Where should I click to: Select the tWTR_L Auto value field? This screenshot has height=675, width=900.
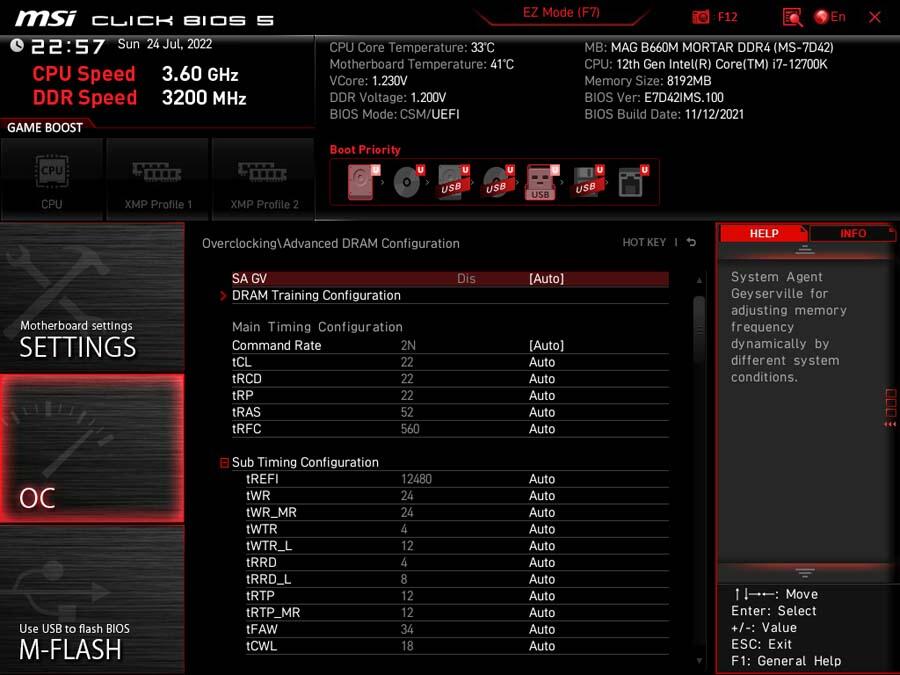tap(542, 545)
